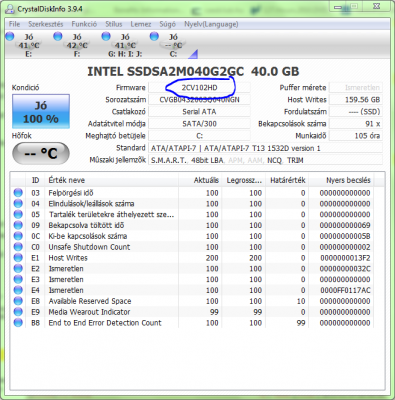Click the serial number (Sorozatszám) field
This screenshot has width=395, height=400.
point(199,100)
